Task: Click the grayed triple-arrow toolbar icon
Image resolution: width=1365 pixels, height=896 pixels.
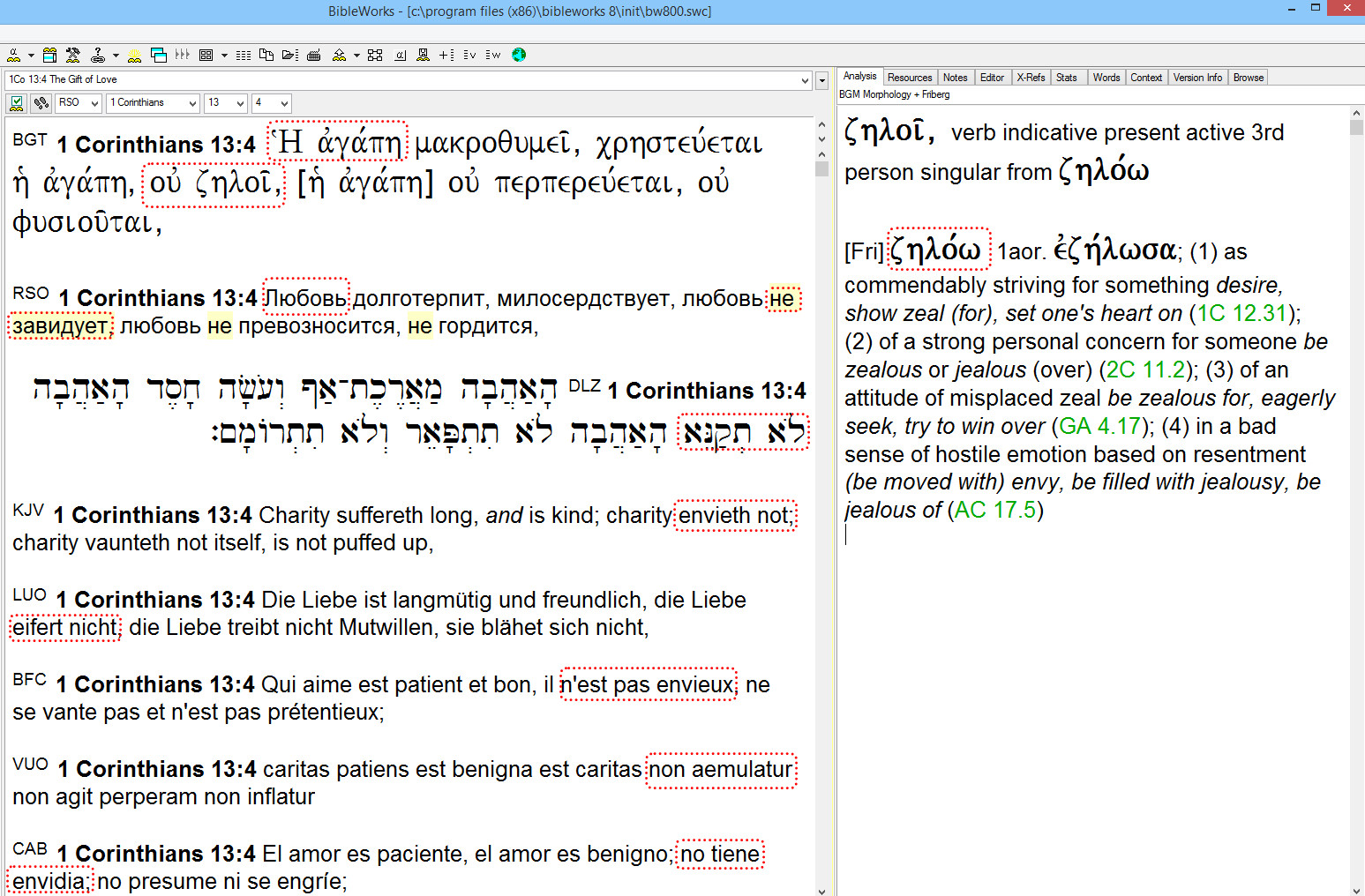Action: tap(183, 55)
